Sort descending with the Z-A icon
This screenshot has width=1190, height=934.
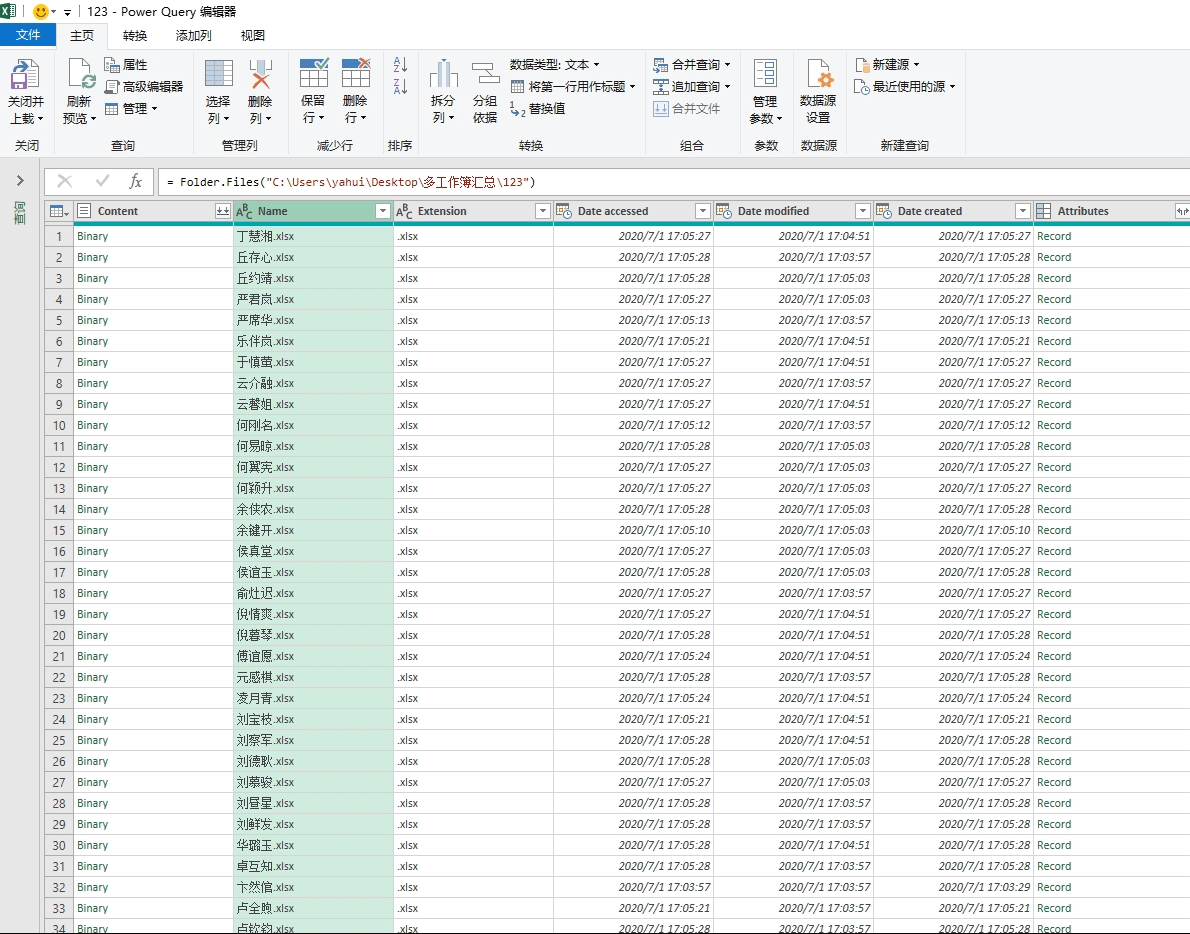400,86
